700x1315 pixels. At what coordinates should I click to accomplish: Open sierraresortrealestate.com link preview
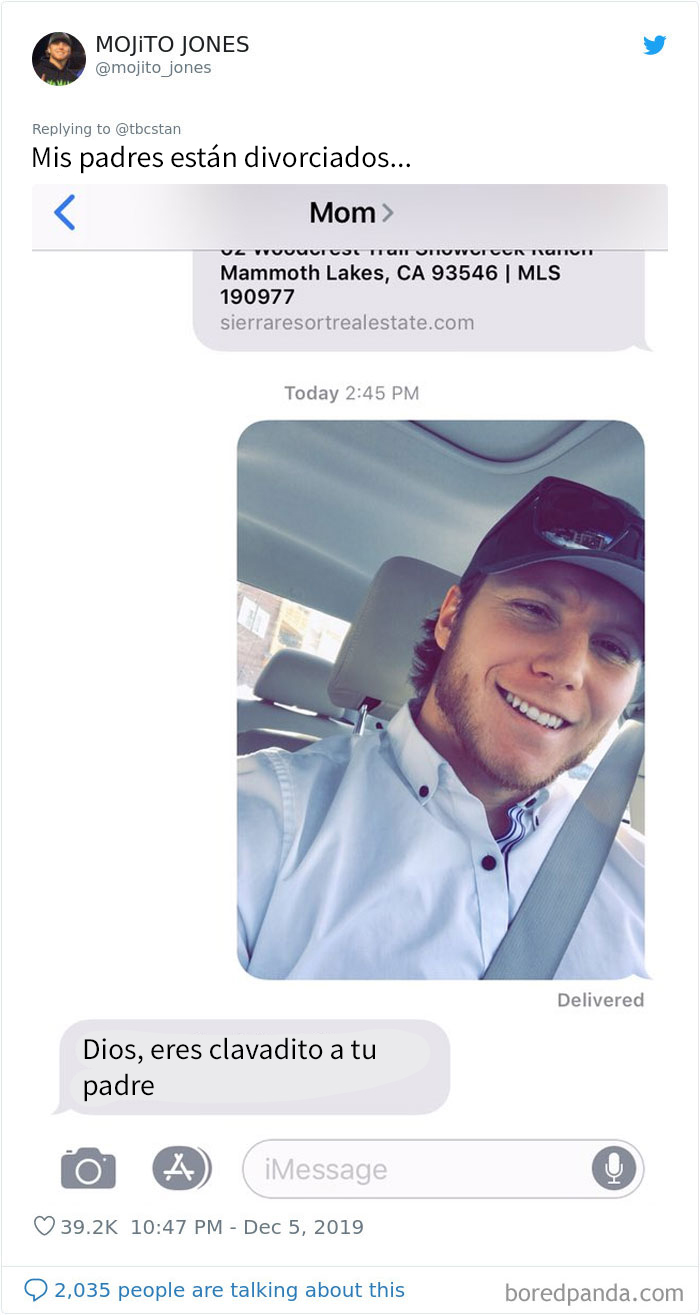point(347,323)
